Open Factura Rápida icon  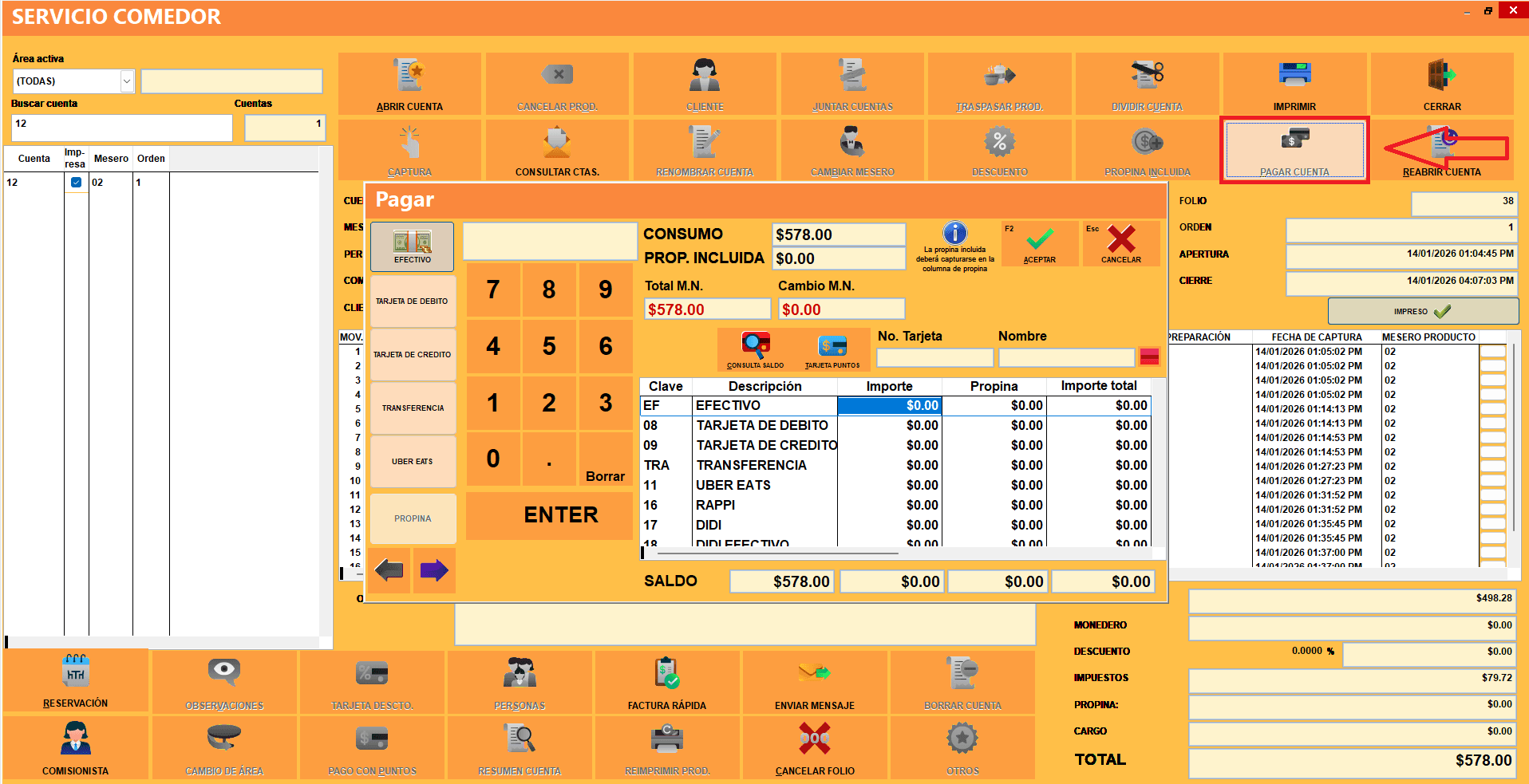(x=666, y=673)
